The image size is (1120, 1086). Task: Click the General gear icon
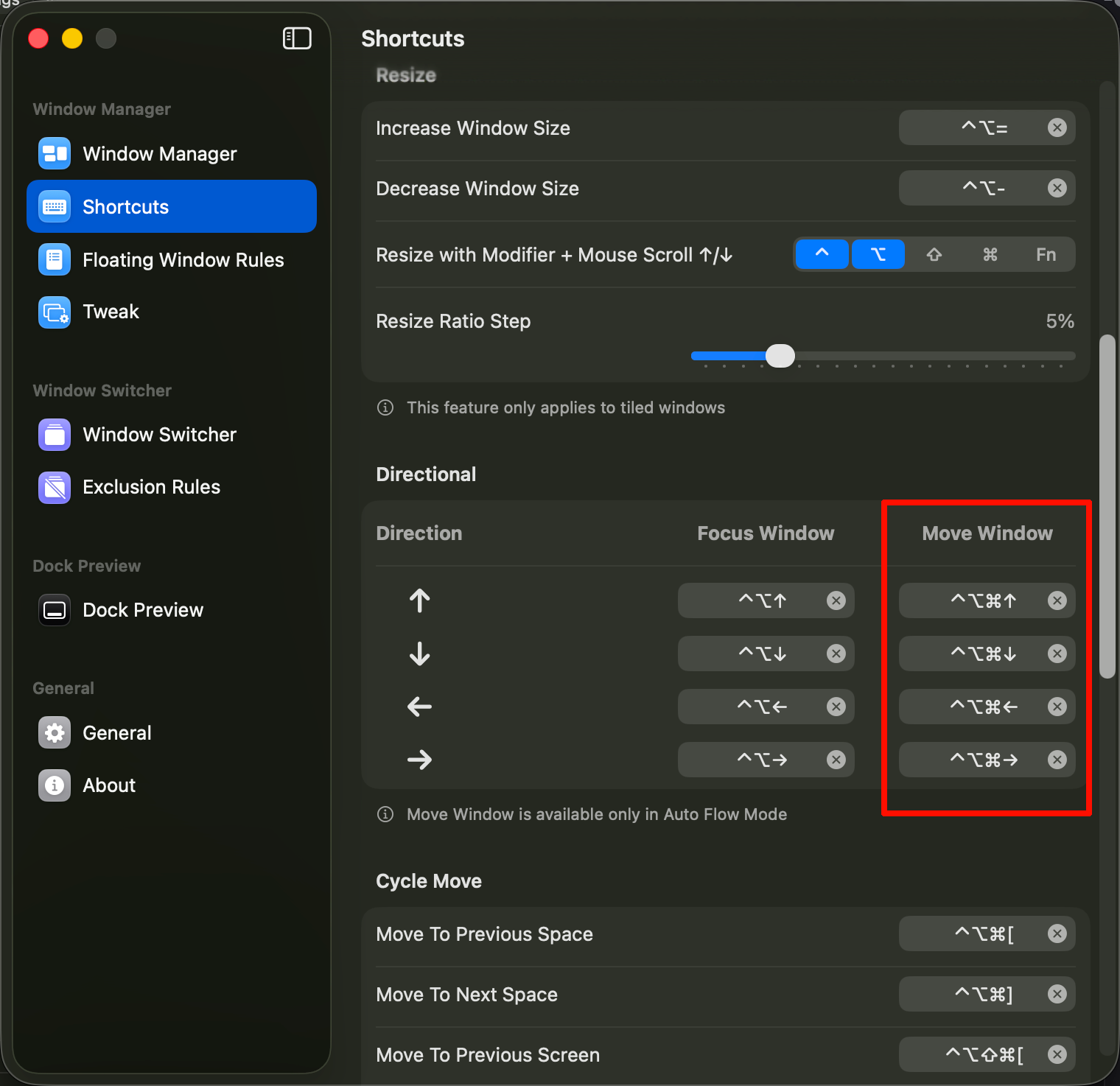click(55, 732)
